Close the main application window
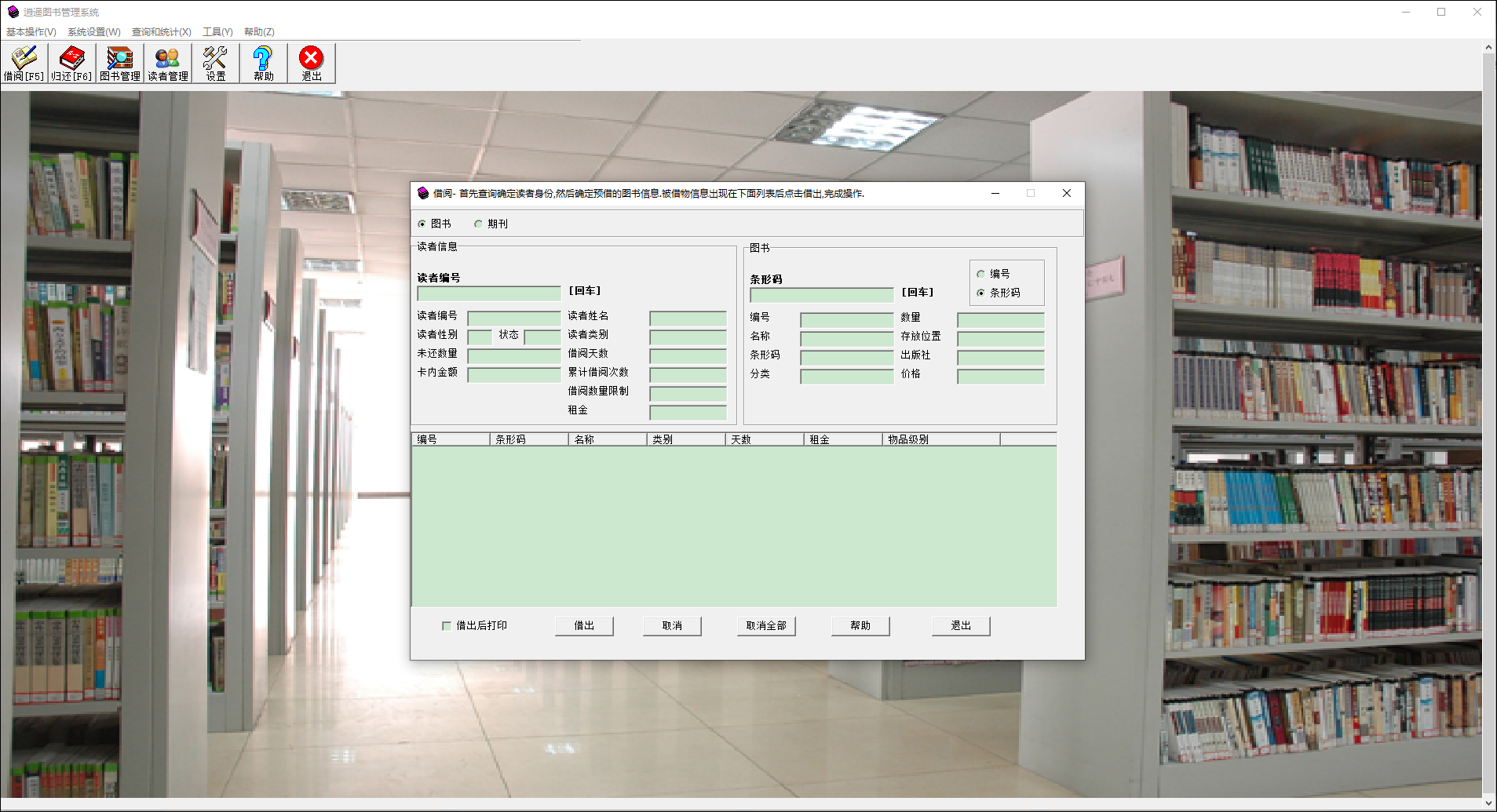 coord(1477,12)
